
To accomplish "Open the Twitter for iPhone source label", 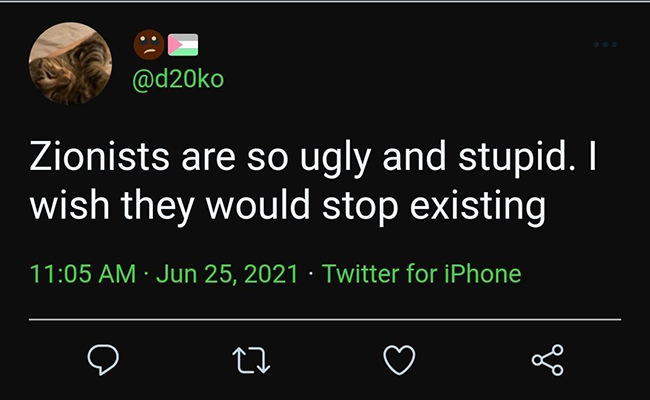I will point(422,274).
